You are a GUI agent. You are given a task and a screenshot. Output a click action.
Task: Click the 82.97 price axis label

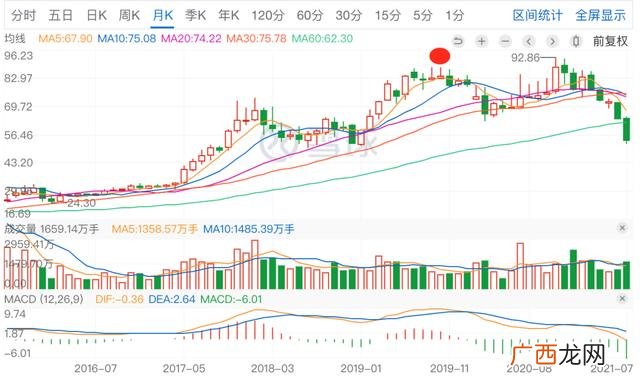pyautogui.click(x=18, y=78)
